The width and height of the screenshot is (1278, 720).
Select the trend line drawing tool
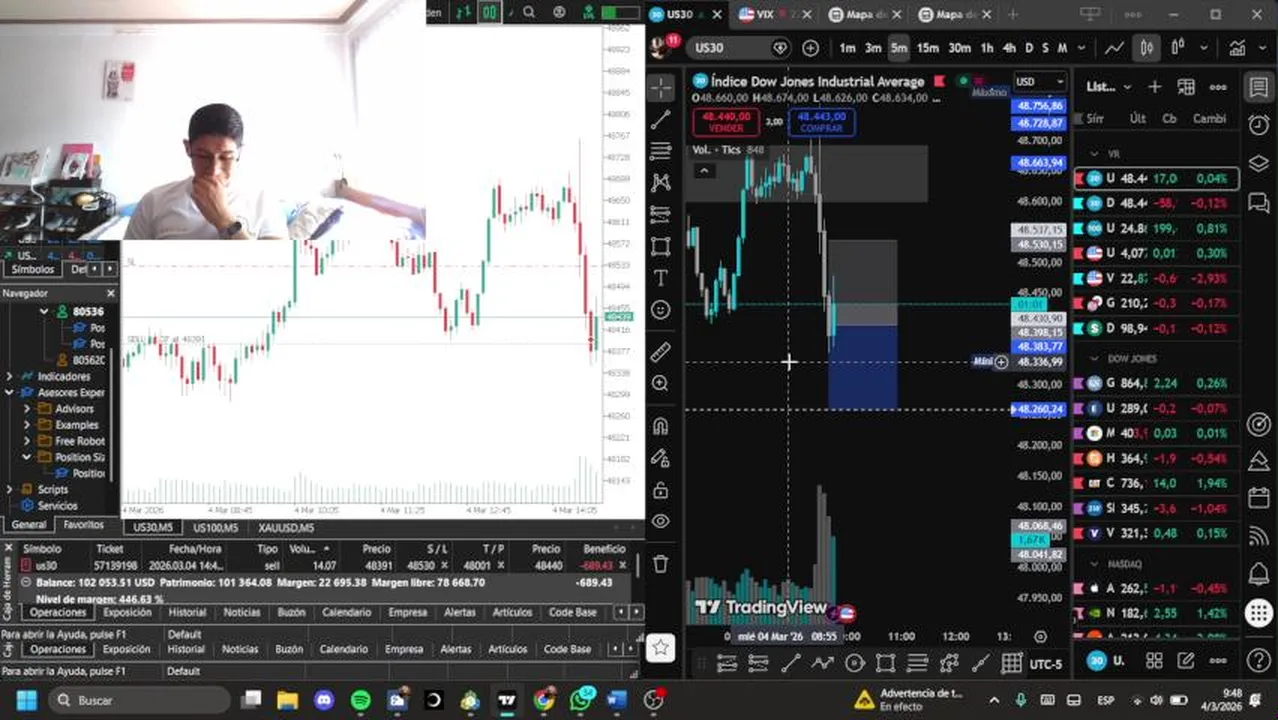[x=661, y=120]
